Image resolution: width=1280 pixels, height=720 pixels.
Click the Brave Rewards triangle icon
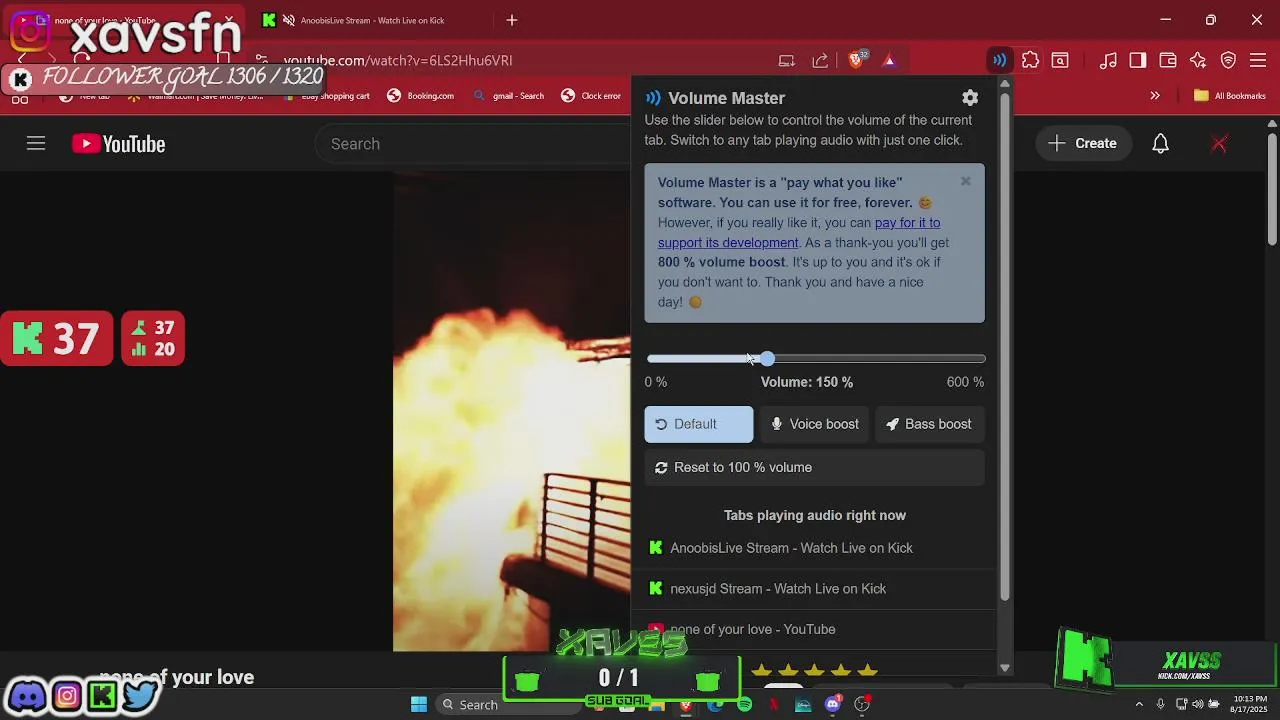889,60
